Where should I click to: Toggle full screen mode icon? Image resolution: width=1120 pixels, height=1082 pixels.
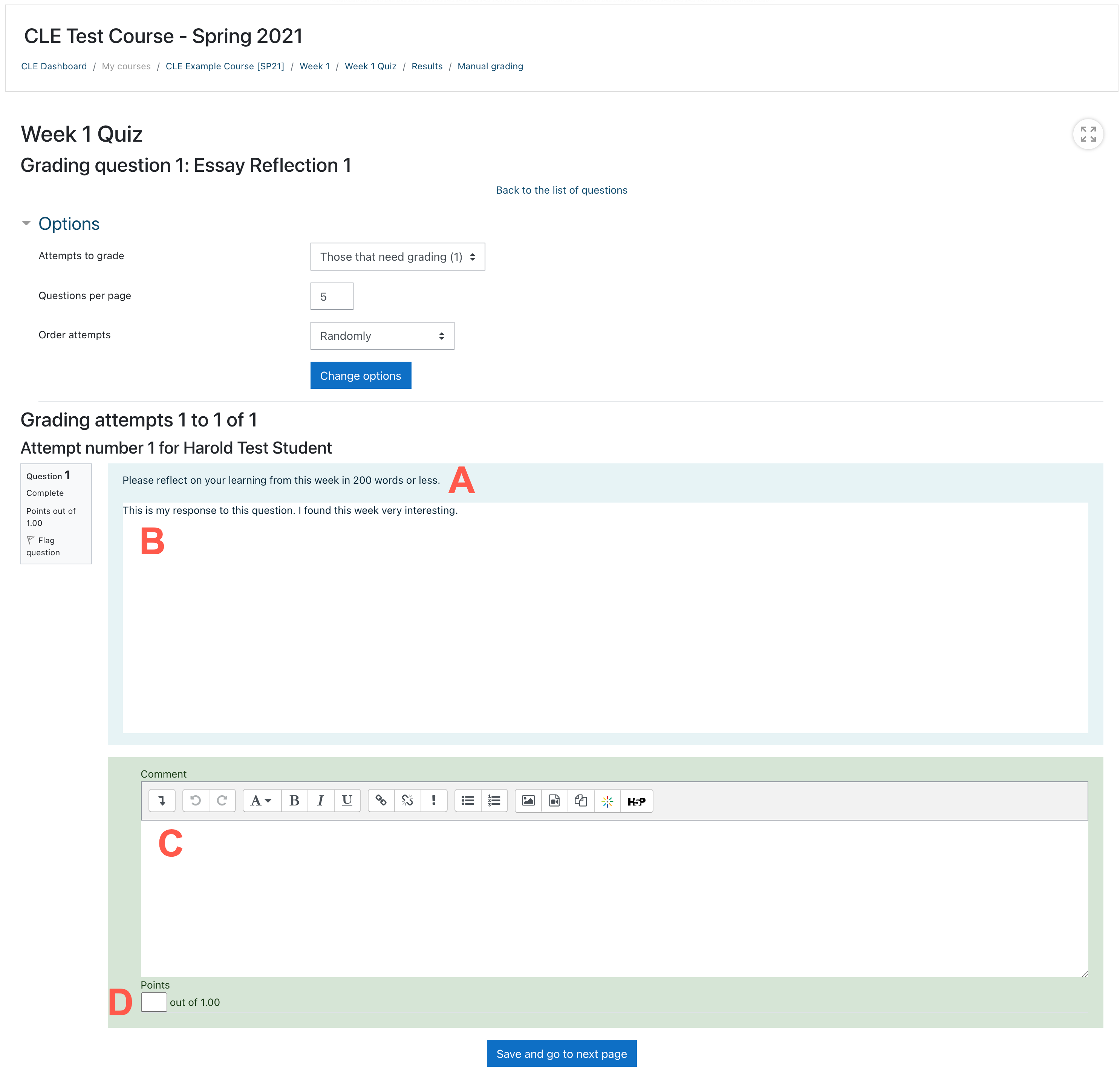click(1088, 134)
